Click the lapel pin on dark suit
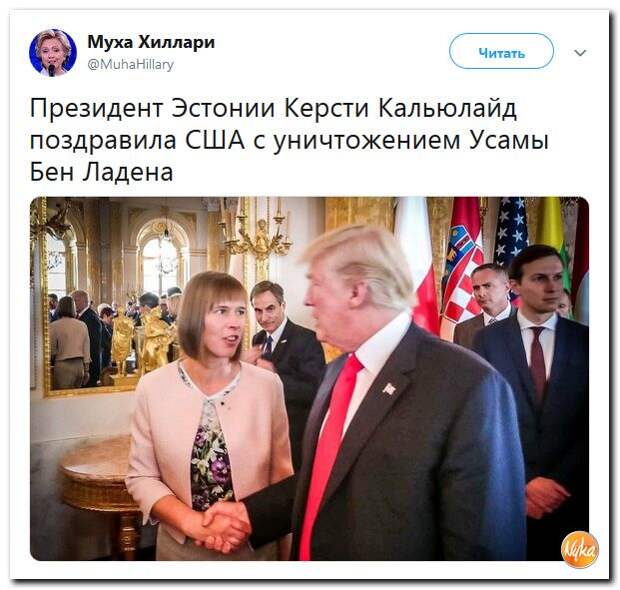Screen dimensions: 620x590 [x=389, y=389]
